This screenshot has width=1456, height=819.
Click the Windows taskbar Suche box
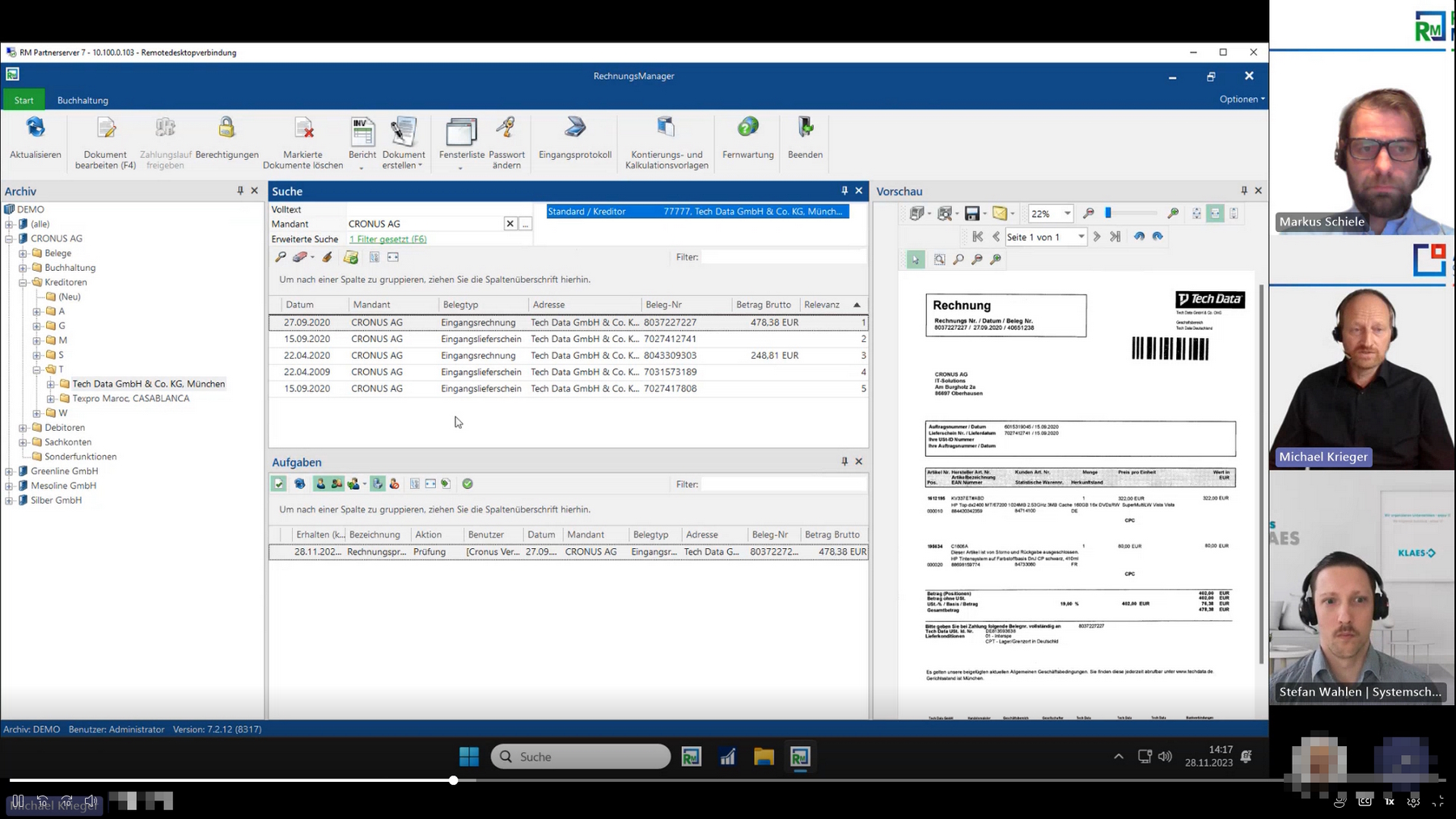(581, 757)
